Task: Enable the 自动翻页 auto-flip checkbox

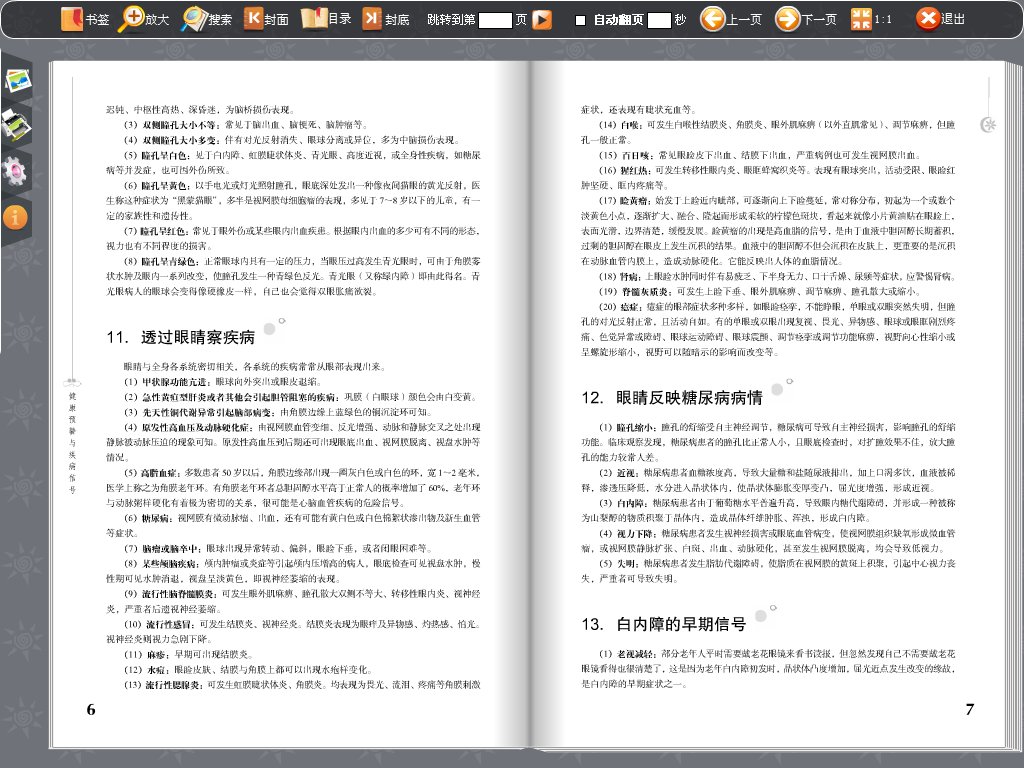Action: pyautogui.click(x=580, y=20)
